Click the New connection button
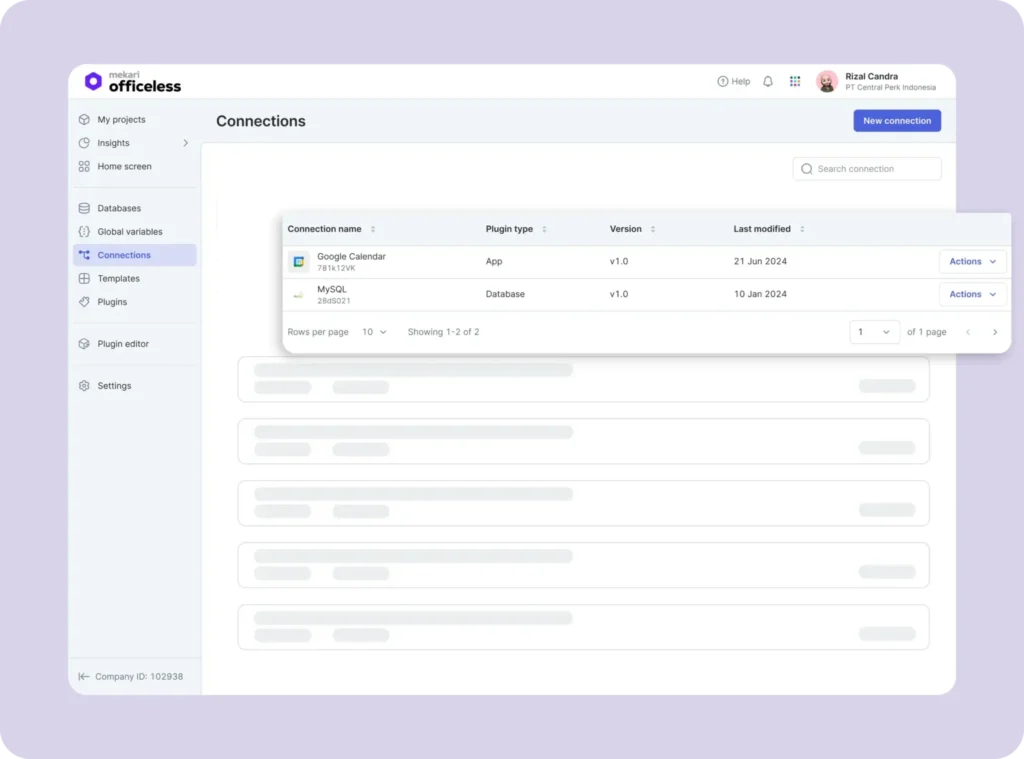Viewport: 1024px width, 759px height. tap(896, 120)
